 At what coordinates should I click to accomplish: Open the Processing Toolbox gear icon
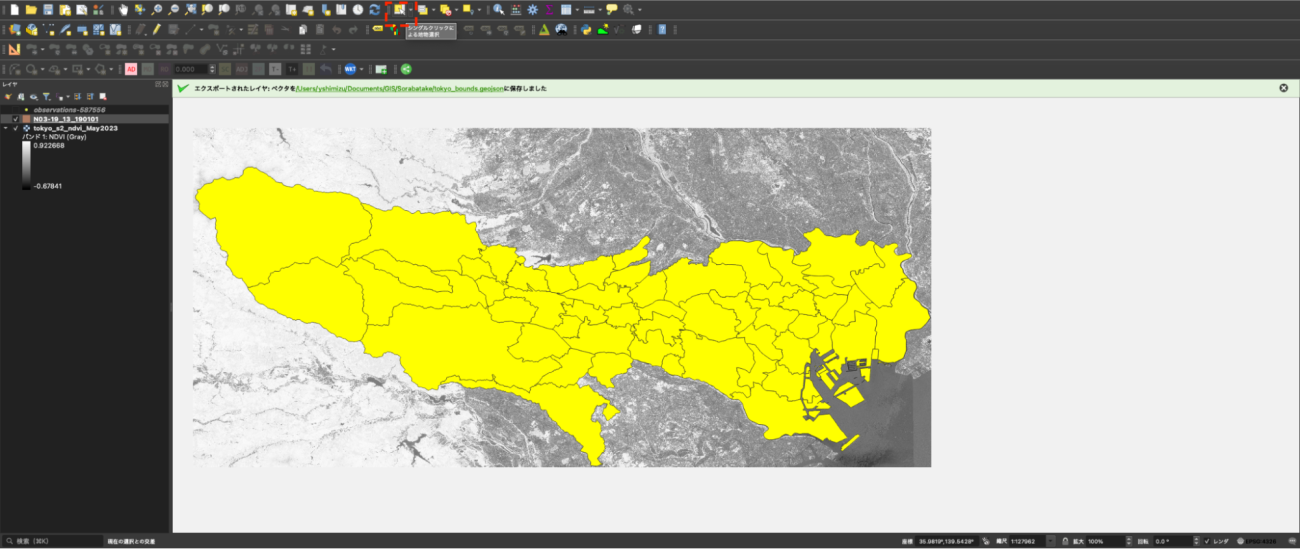[532, 9]
